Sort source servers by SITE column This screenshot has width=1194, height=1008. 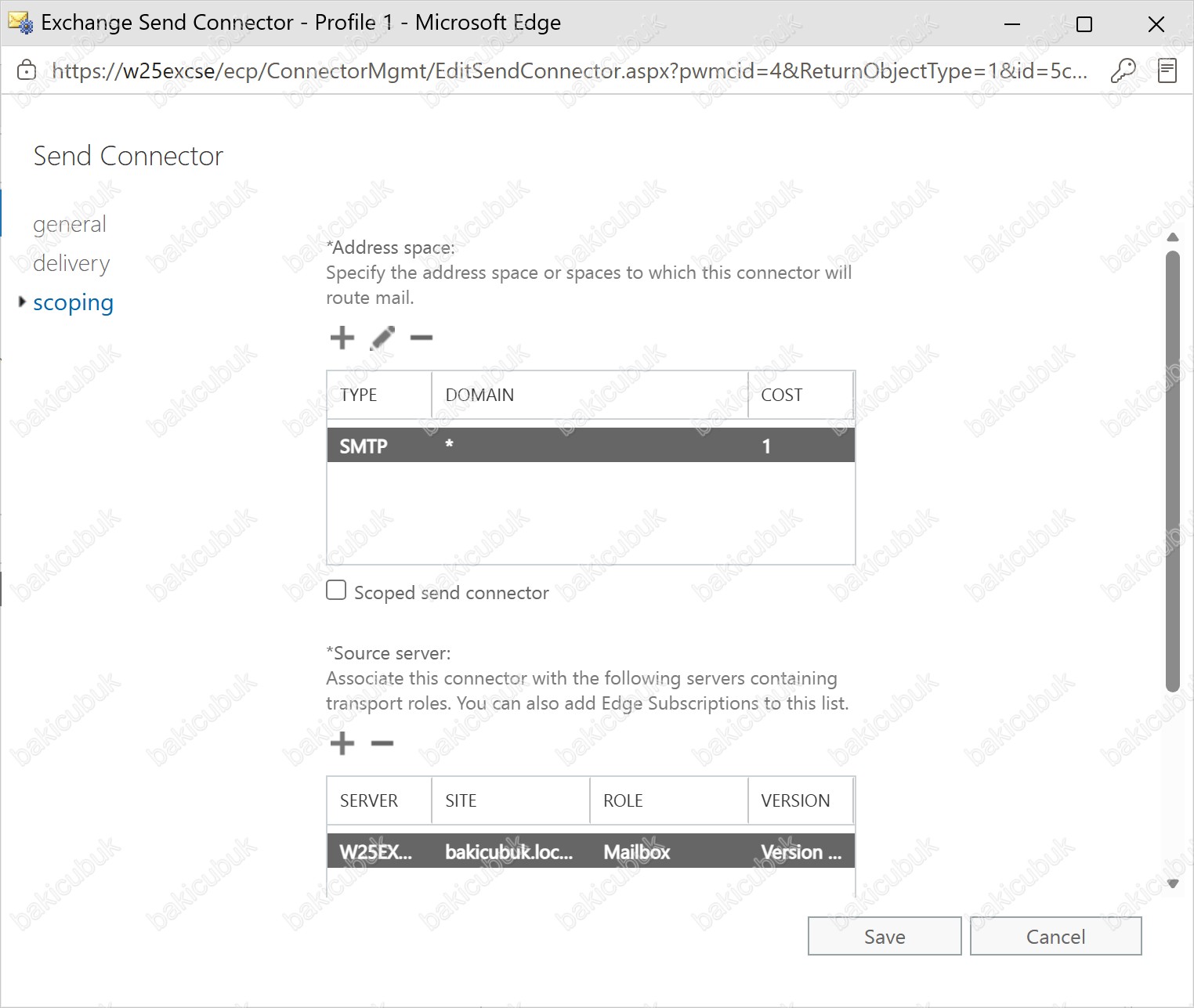[511, 800]
